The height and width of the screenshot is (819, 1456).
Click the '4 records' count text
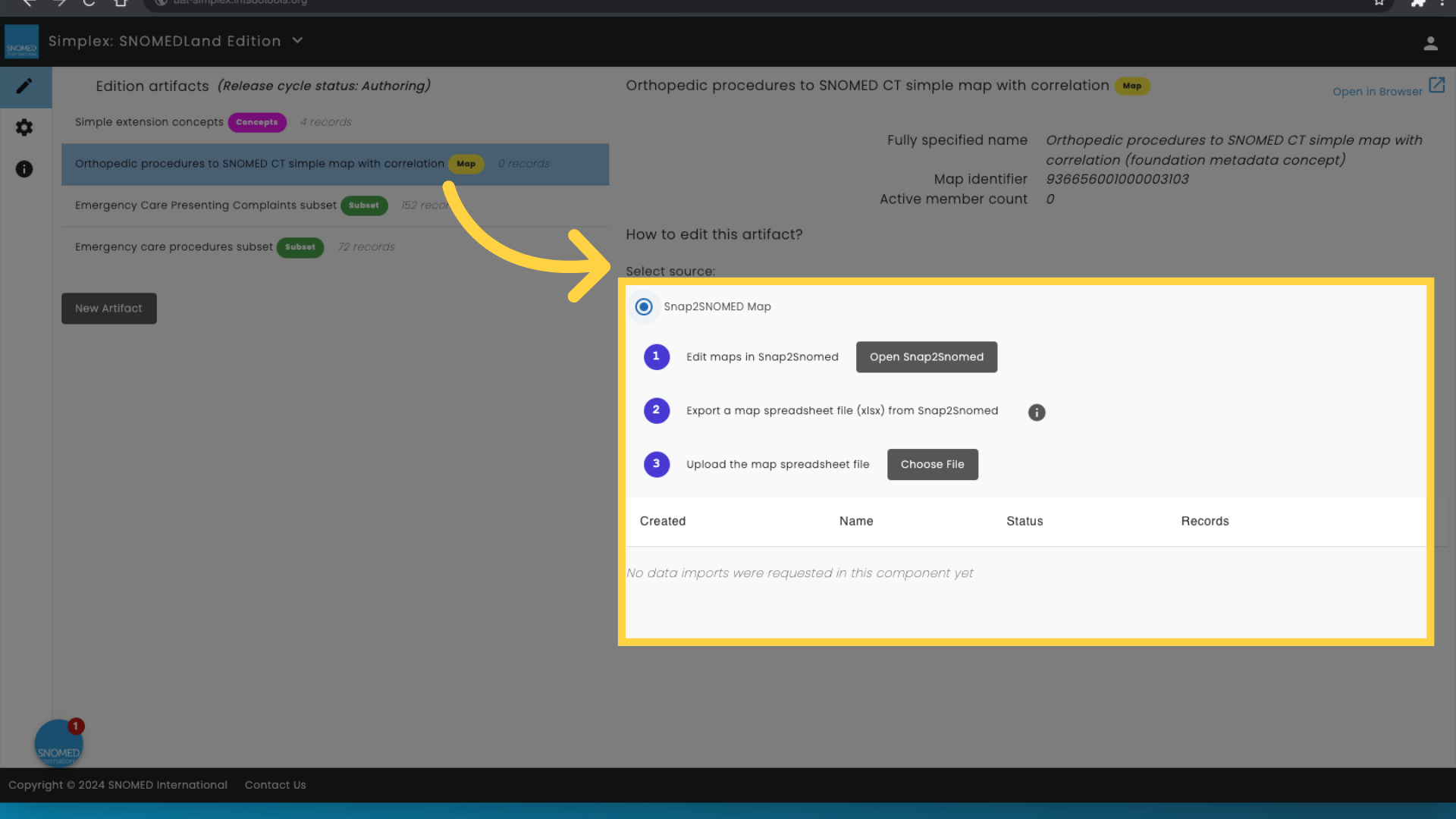[x=326, y=122]
